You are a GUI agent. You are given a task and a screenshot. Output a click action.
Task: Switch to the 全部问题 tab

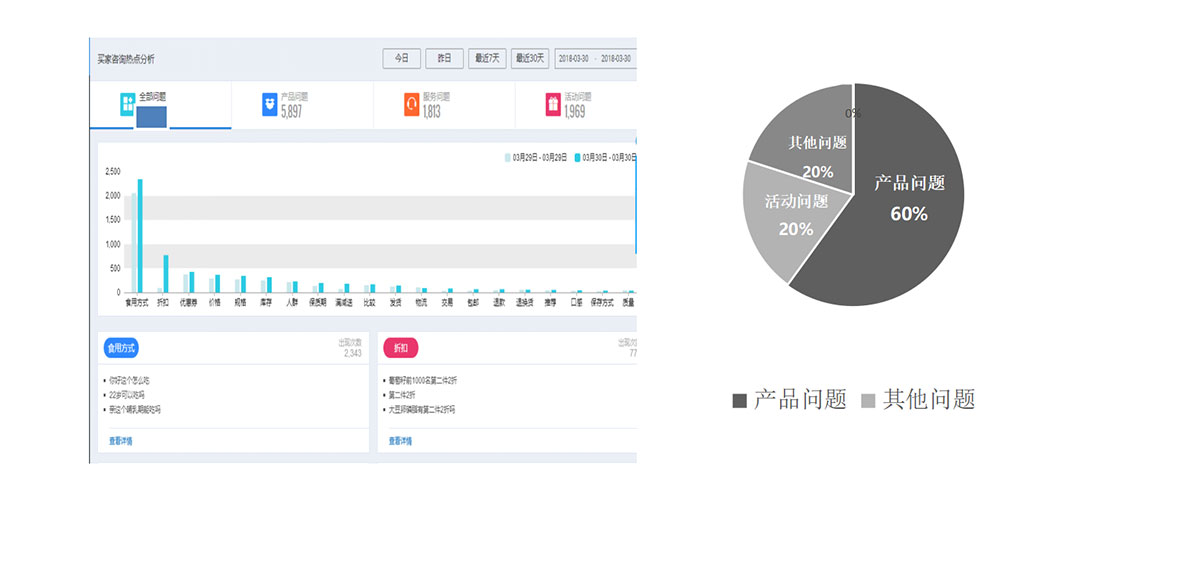(160, 105)
